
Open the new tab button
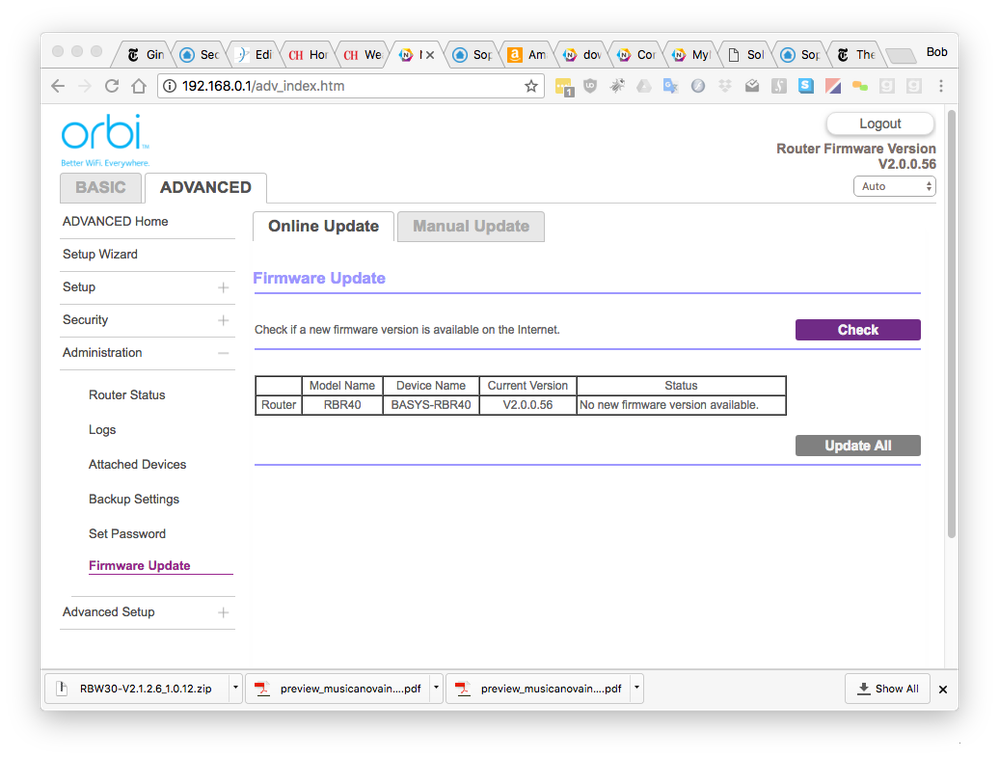[x=900, y=56]
